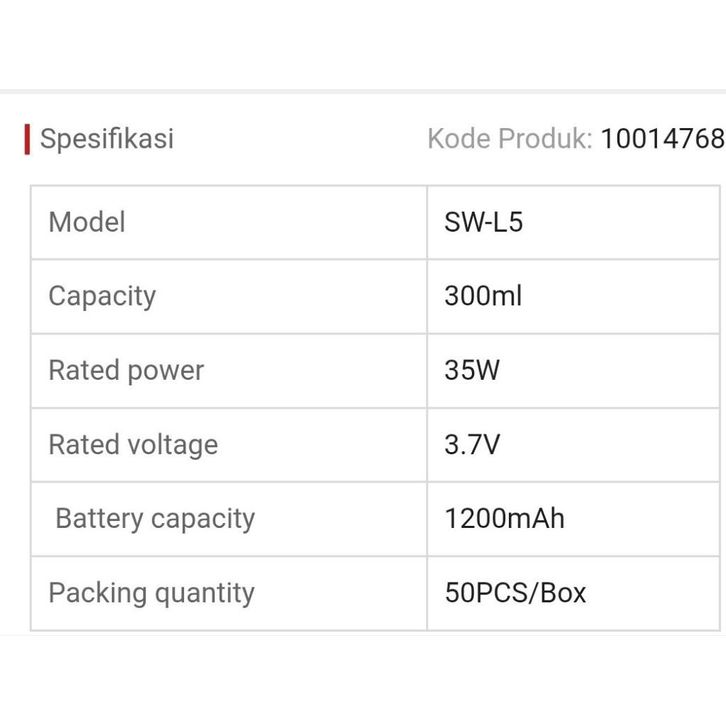Select the SW-L5 model value
The height and width of the screenshot is (726, 726).
tap(484, 222)
